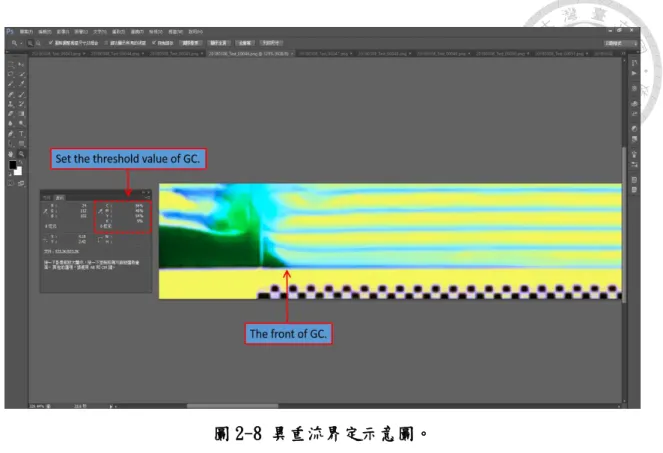Viewport: 663px width, 453px height.
Task: Select the Rectangular Marquee tool
Action: click(x=11, y=64)
